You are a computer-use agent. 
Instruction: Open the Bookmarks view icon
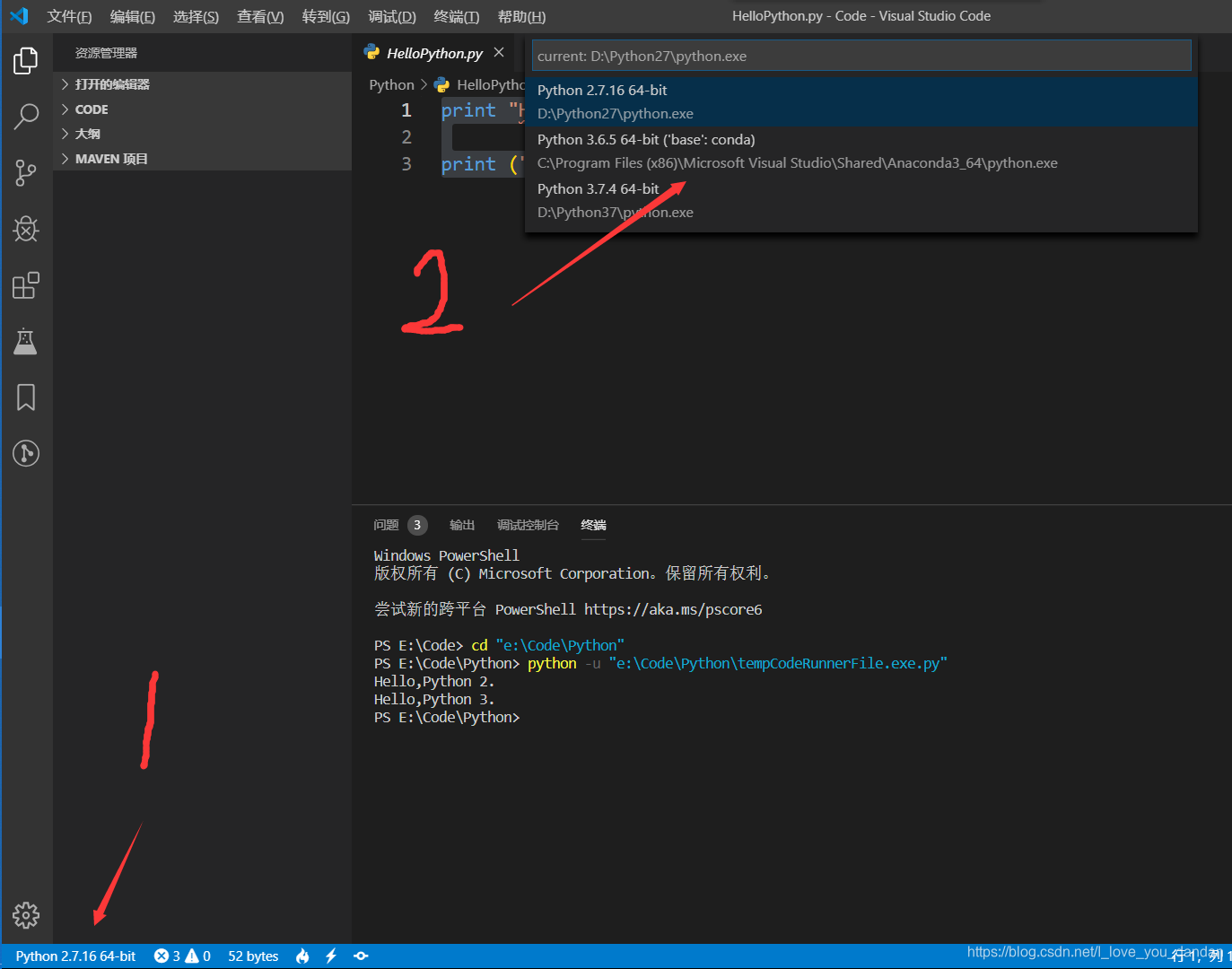pyautogui.click(x=26, y=397)
